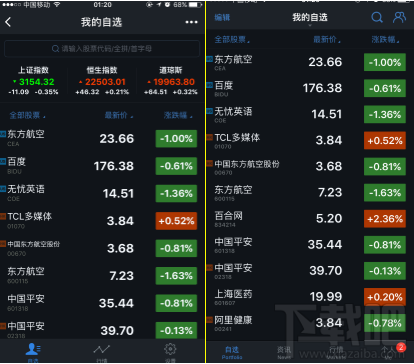Focus the stock code search input field
The height and width of the screenshot is (364, 414).
(x=102, y=49)
